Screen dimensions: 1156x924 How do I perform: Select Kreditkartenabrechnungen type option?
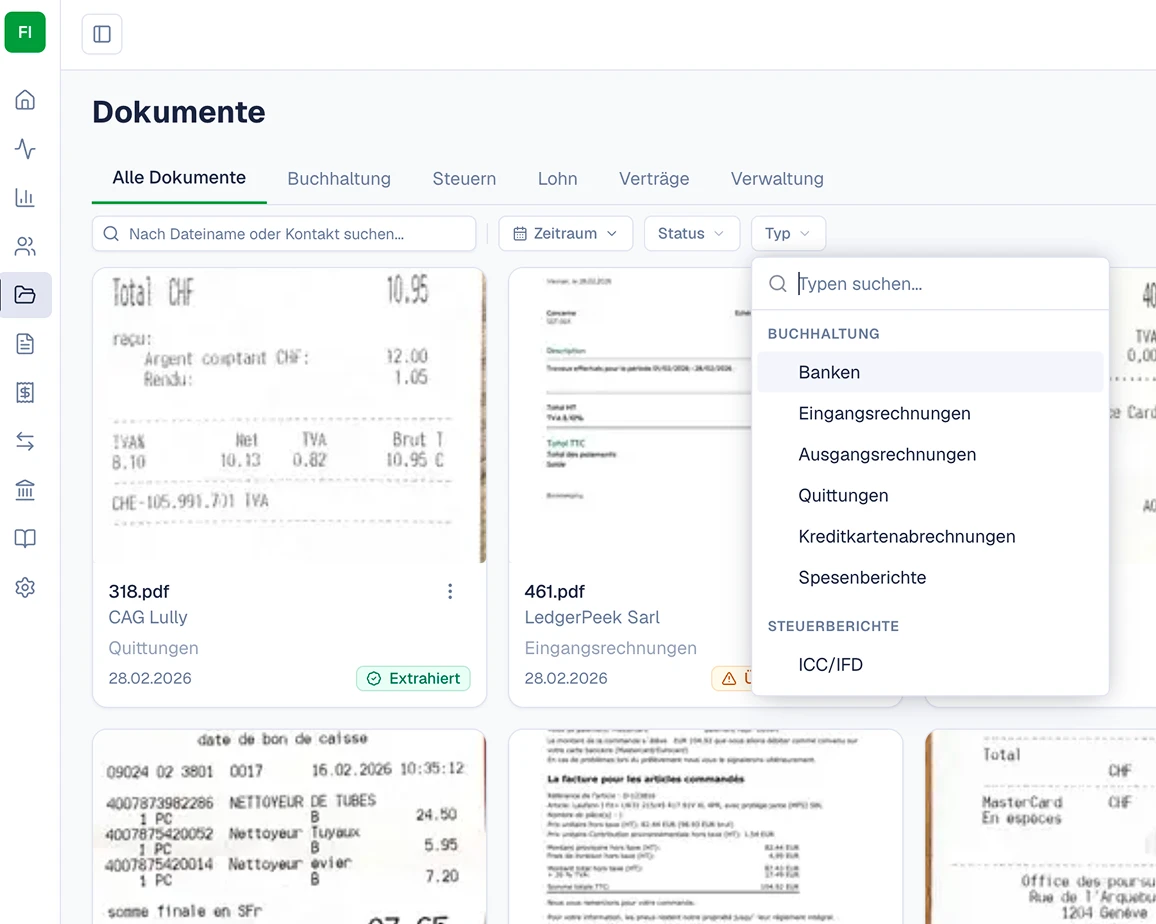pos(930,537)
